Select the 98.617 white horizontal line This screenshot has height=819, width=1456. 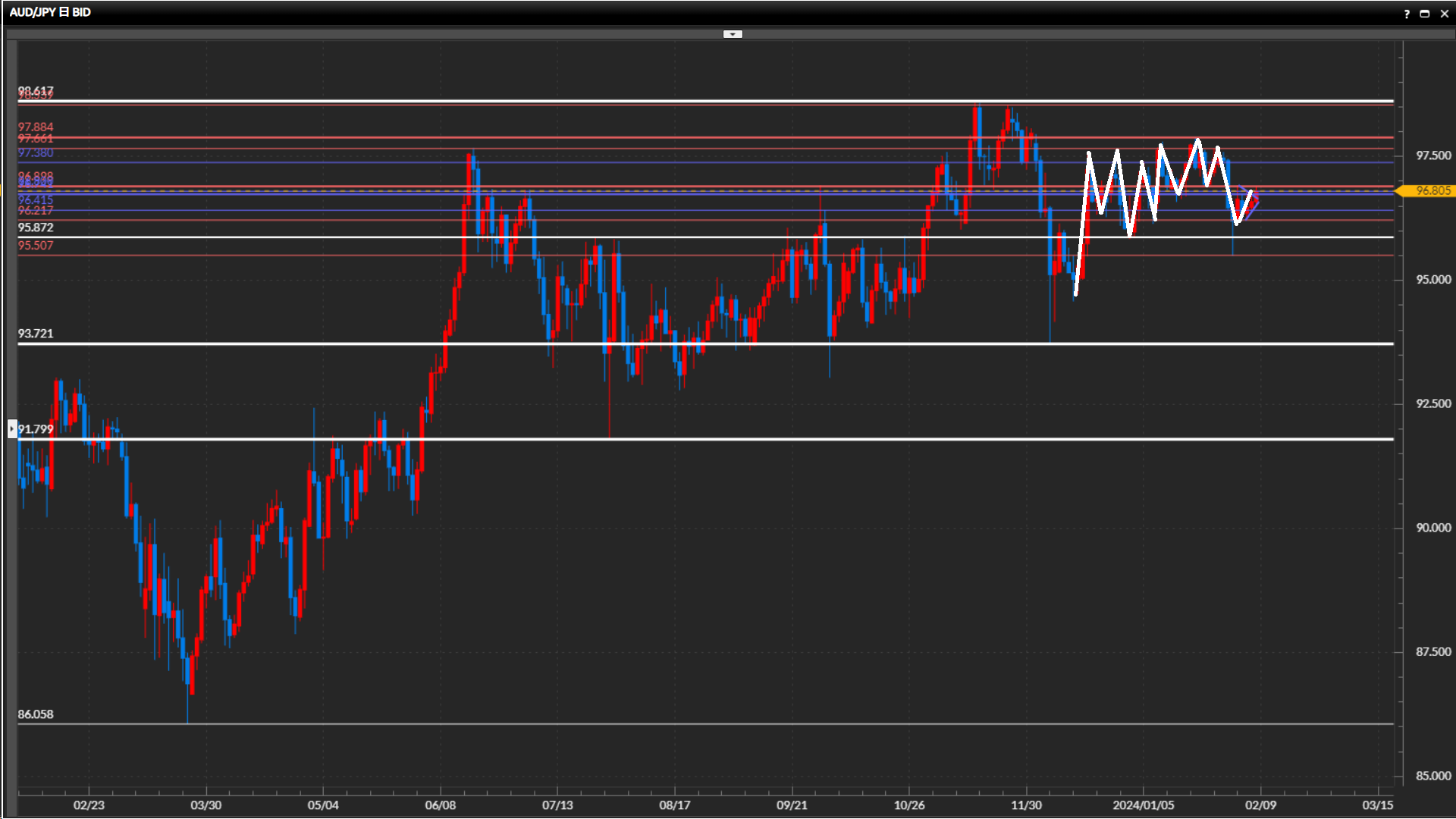(x=607, y=101)
